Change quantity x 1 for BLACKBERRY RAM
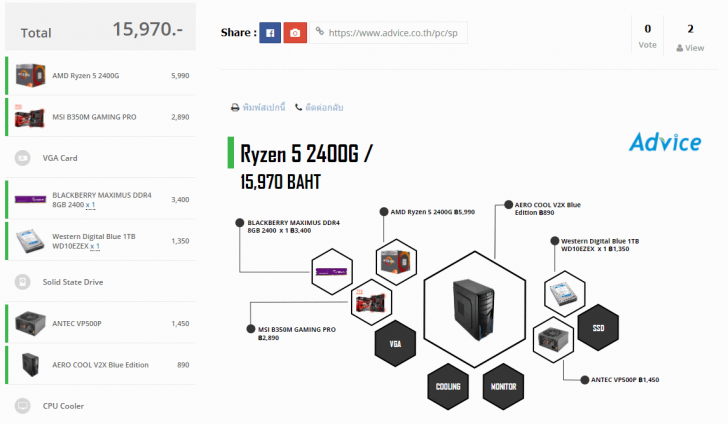This screenshot has height=424, width=728. click(91, 205)
